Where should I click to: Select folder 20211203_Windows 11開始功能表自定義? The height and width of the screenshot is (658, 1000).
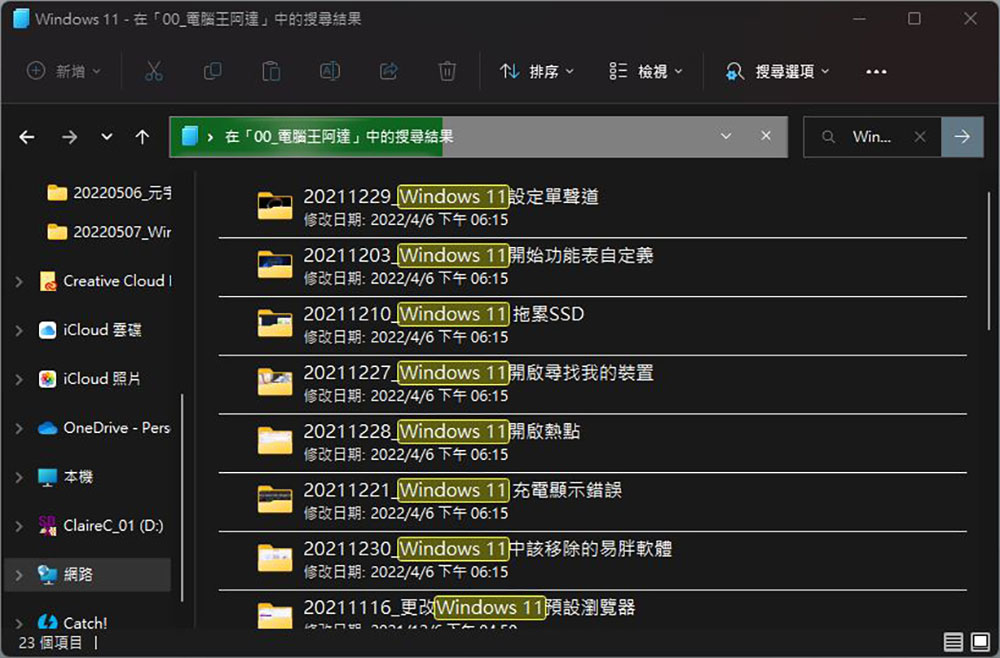(592, 267)
